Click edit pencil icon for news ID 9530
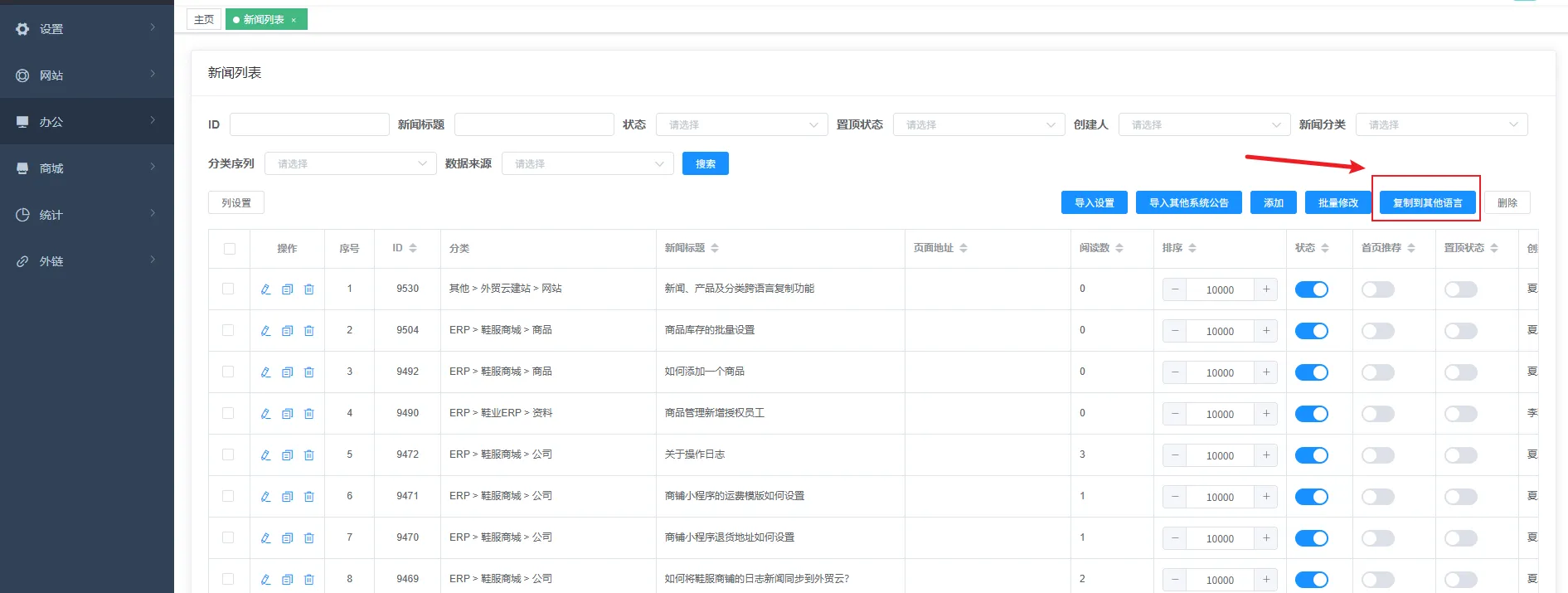 [265, 289]
